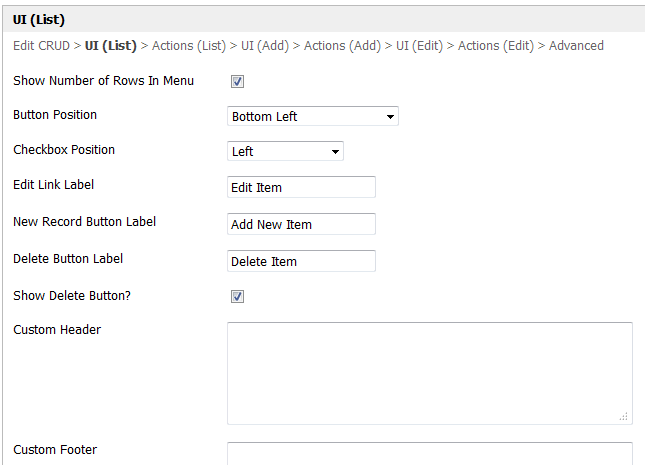Click the Button Position dropdown arrow
This screenshot has height=465, width=645.
click(389, 117)
